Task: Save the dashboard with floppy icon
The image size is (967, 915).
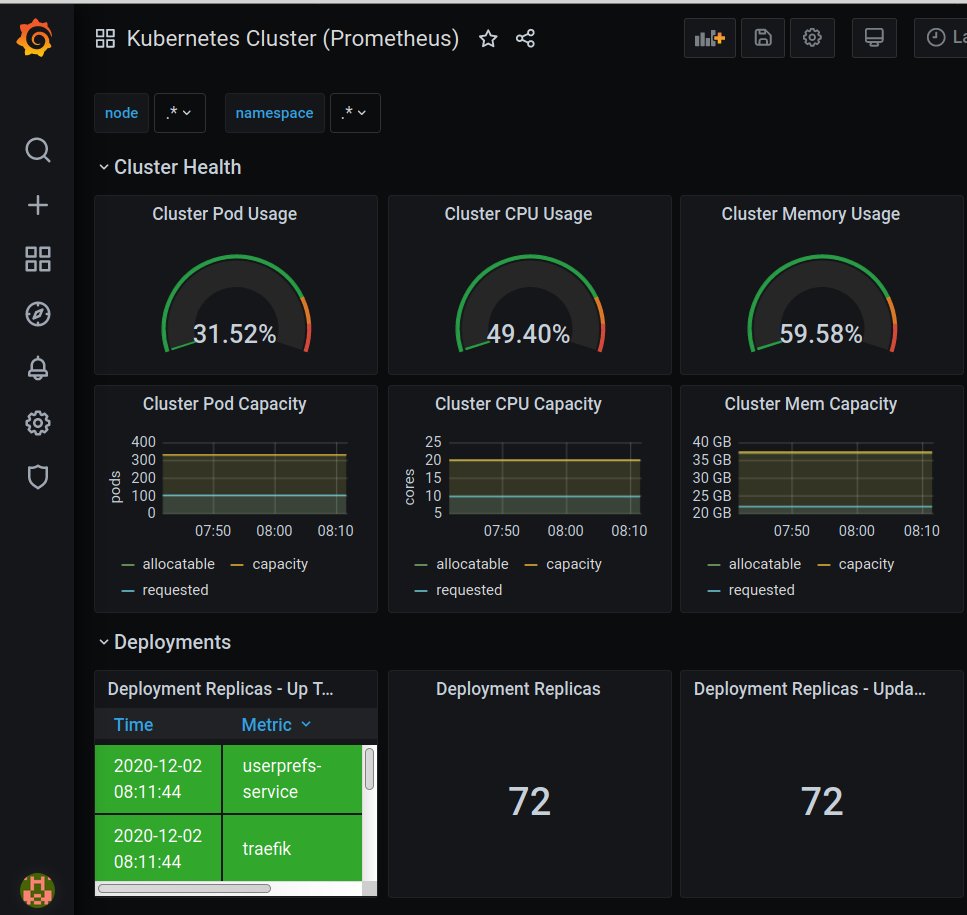Action: 763,38
